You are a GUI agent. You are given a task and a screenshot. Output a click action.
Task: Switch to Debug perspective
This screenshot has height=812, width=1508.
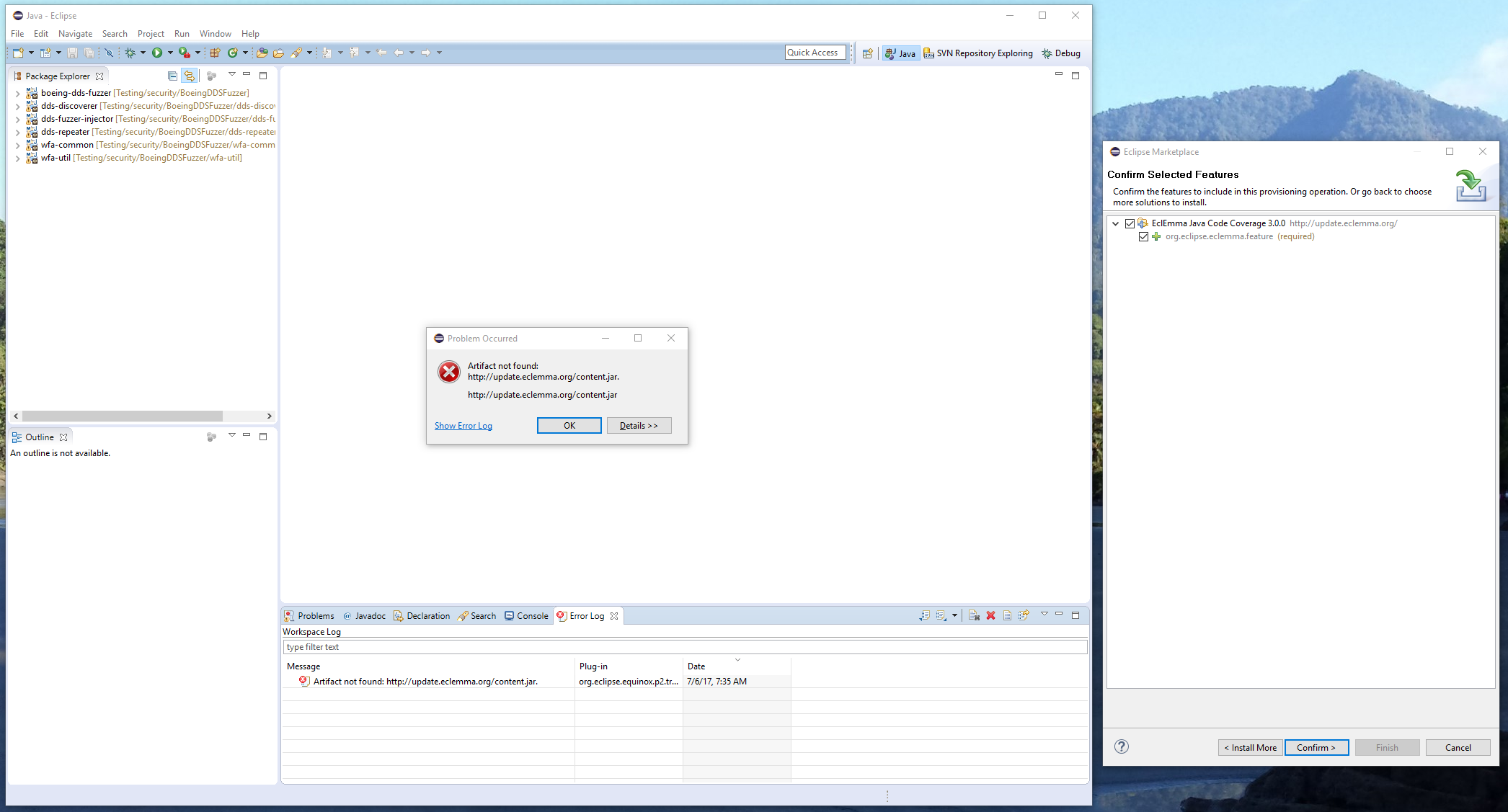click(x=1061, y=53)
